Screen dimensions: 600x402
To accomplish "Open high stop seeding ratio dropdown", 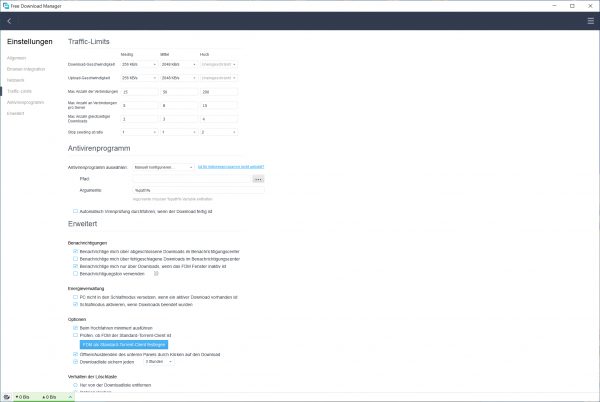I will coord(218,132).
